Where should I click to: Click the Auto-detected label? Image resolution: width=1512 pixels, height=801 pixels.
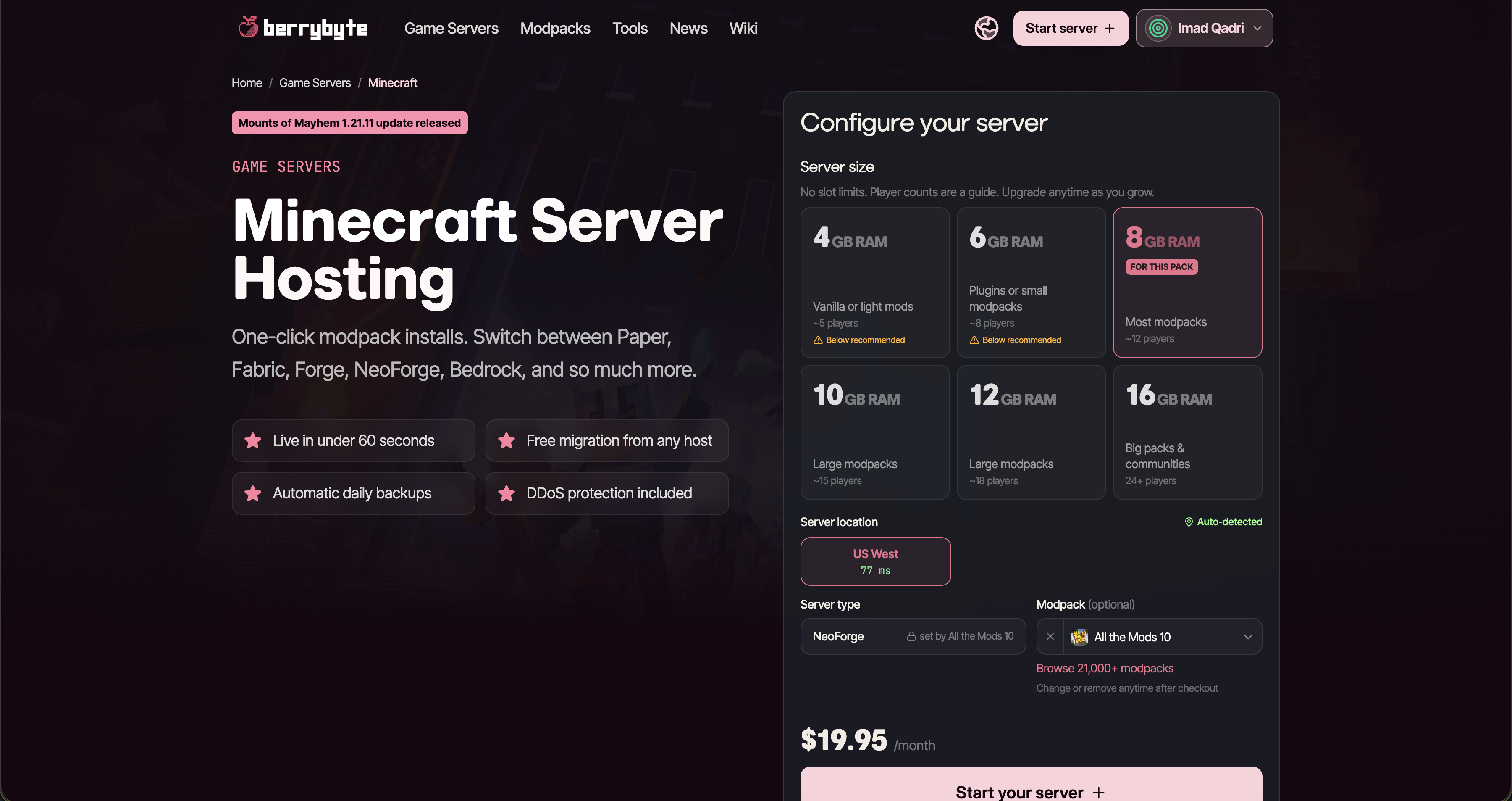click(x=1229, y=522)
